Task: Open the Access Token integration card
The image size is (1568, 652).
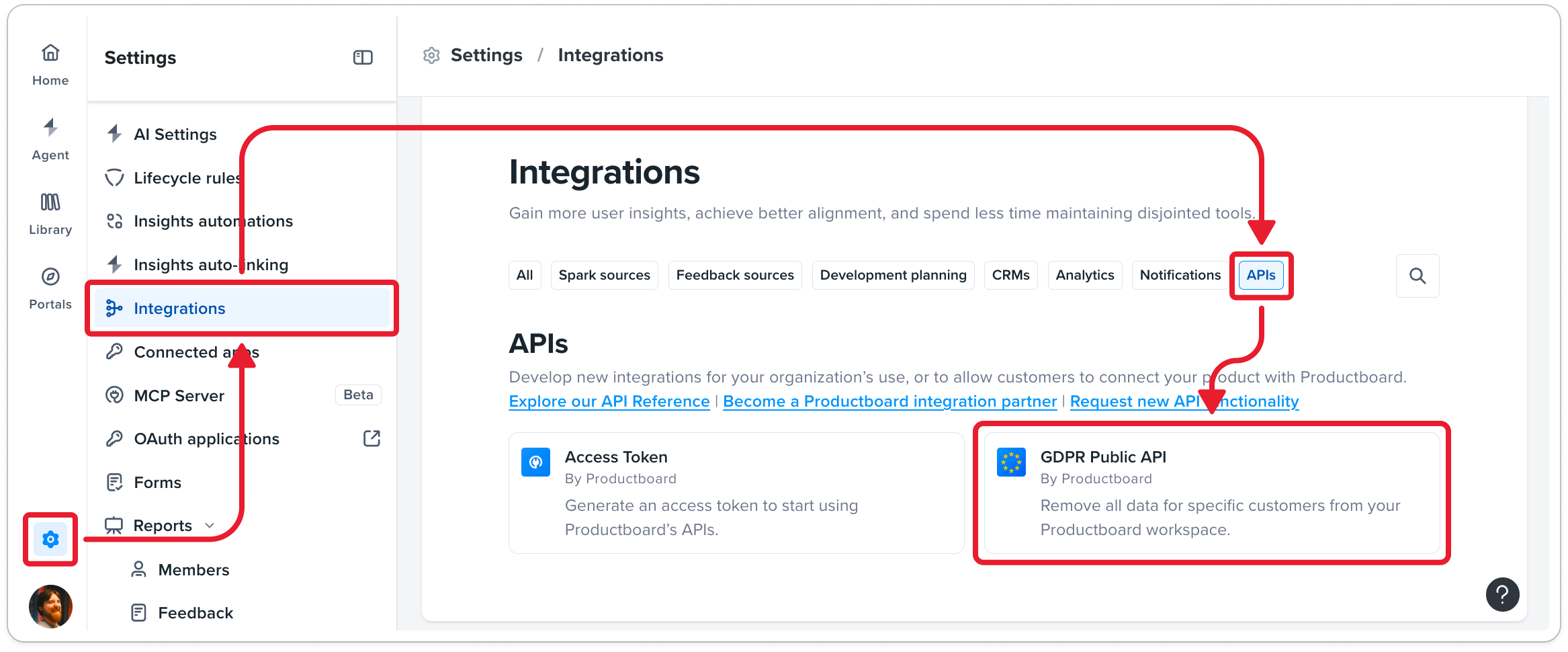Action: [736, 493]
